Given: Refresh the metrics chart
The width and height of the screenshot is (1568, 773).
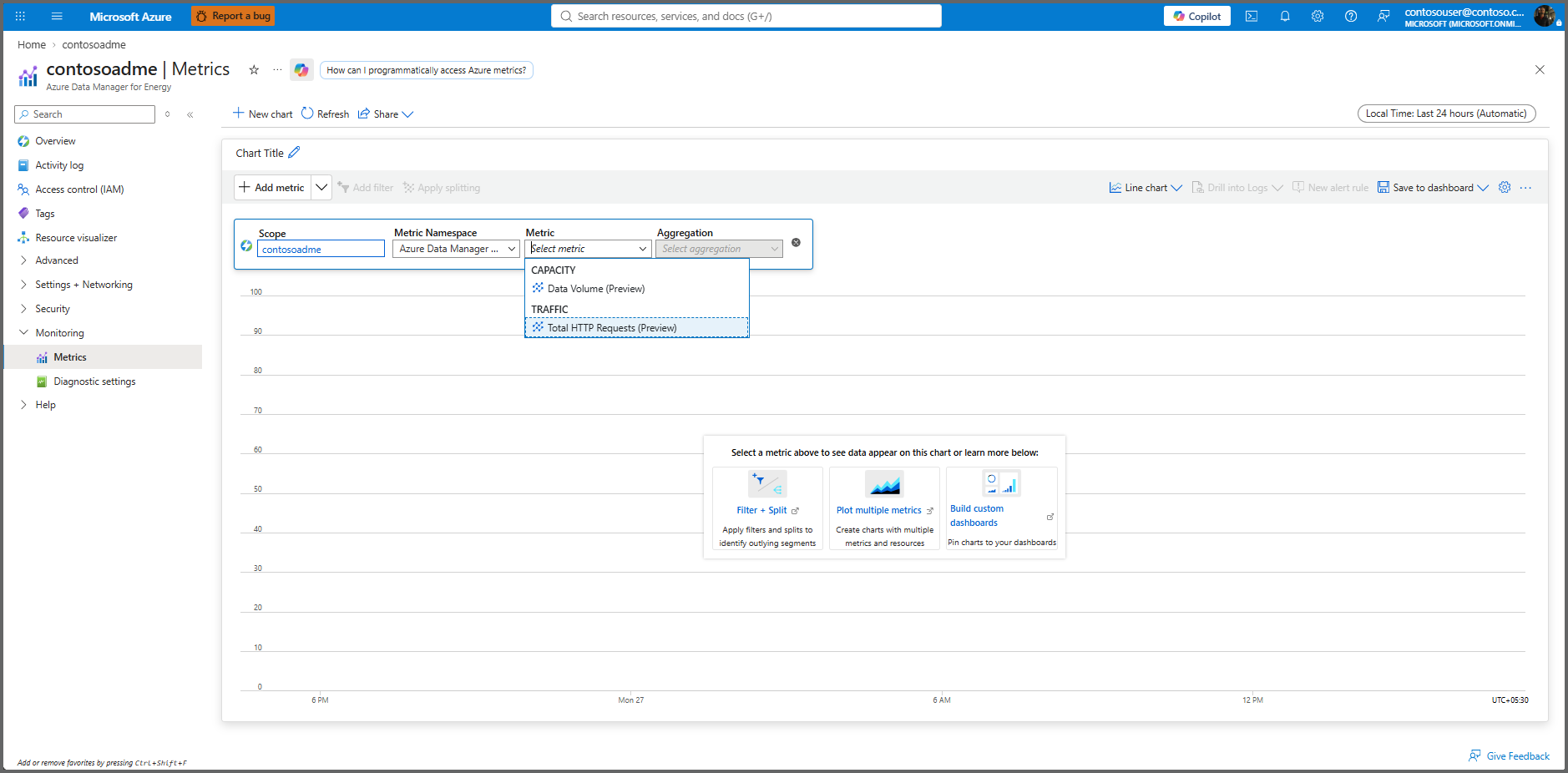Looking at the screenshot, I should [325, 114].
